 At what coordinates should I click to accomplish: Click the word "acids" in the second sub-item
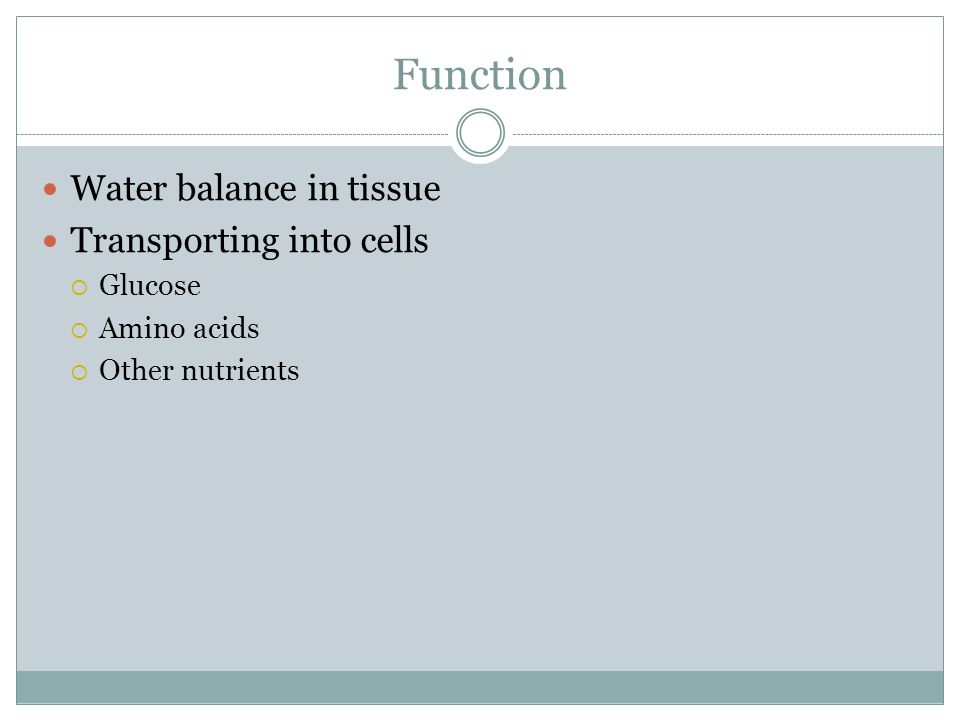tap(225, 328)
